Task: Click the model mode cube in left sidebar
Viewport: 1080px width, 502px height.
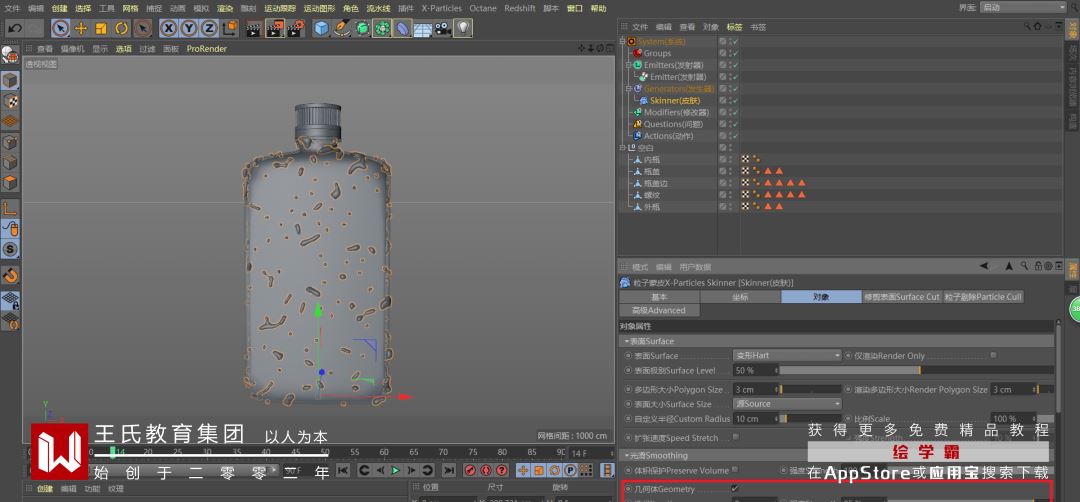Action: (x=10, y=81)
